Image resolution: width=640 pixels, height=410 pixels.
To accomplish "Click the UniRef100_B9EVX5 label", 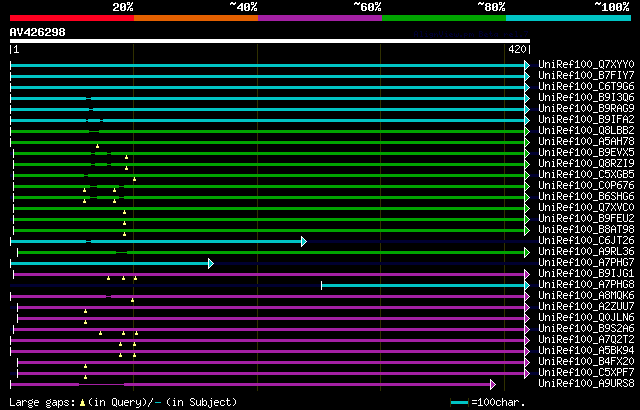I will click(x=586, y=153).
